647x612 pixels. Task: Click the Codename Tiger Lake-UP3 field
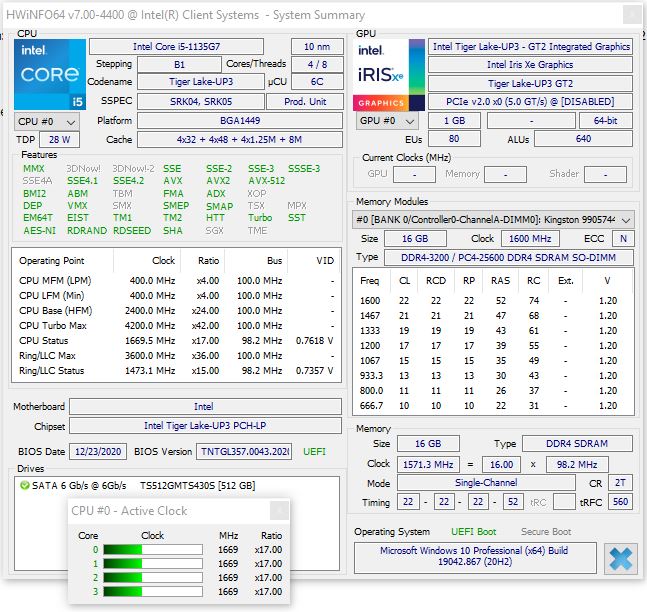point(201,82)
